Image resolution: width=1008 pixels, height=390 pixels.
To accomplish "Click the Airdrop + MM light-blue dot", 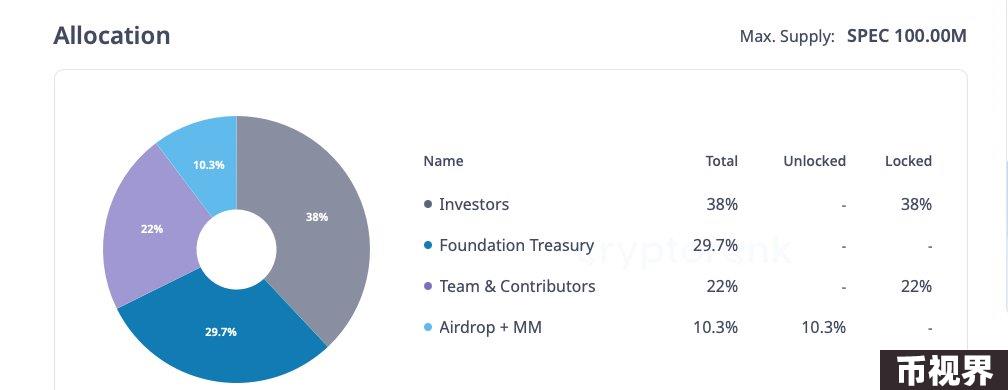I will pyautogui.click(x=428, y=328).
